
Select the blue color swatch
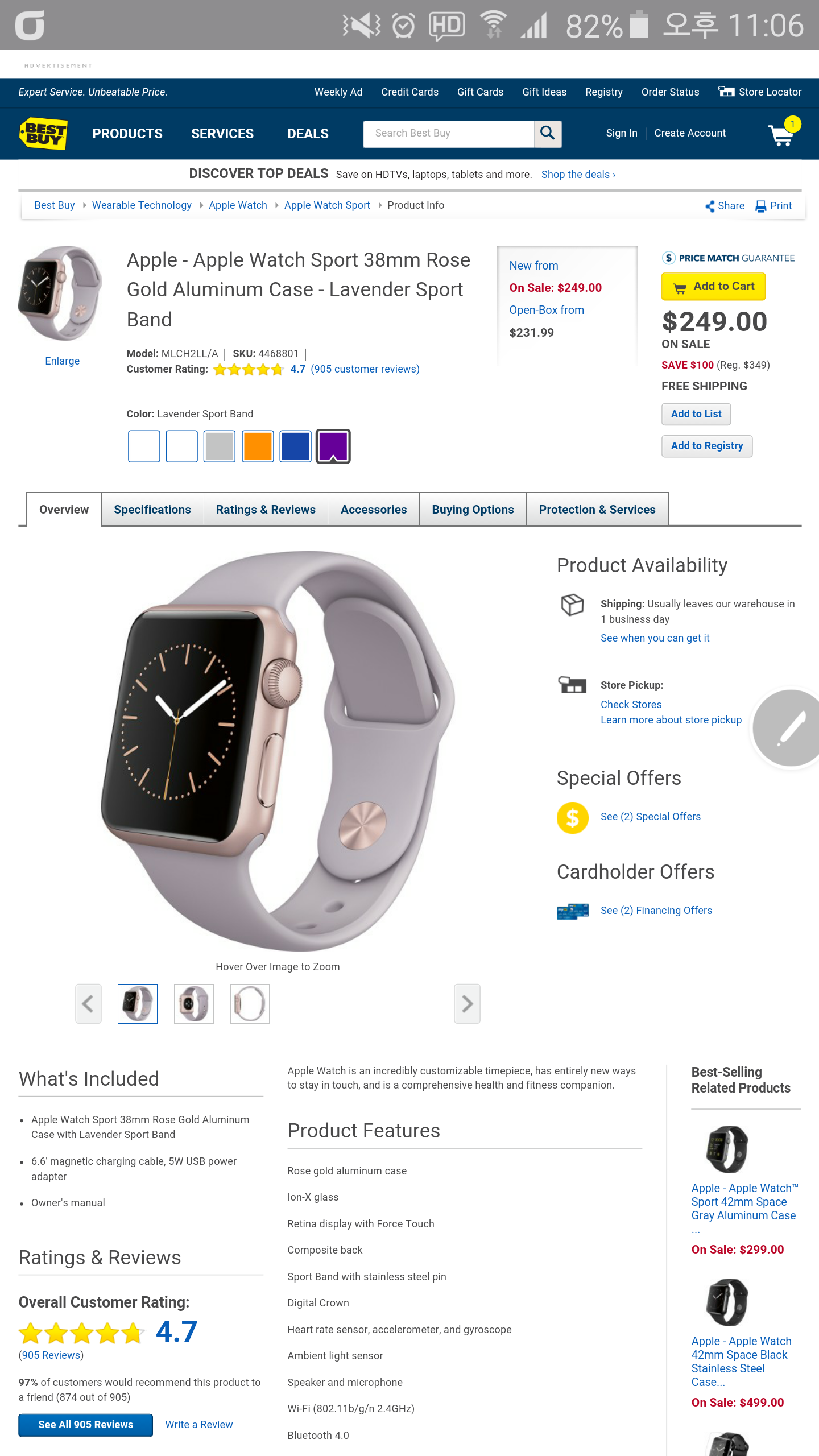[295, 446]
